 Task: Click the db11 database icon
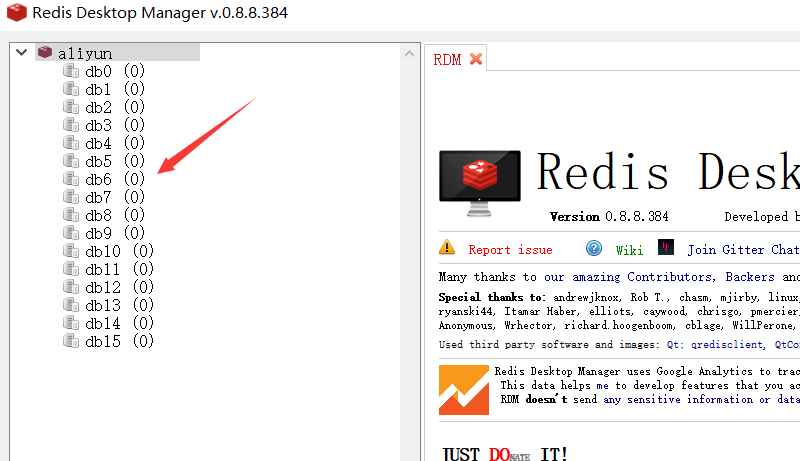coord(71,269)
